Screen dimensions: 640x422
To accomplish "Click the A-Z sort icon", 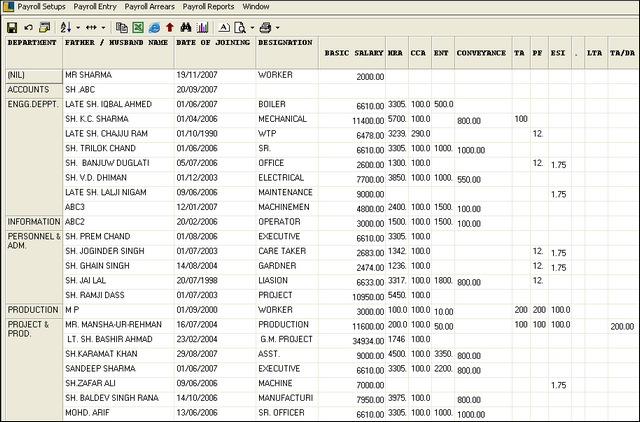I will pos(66,28).
